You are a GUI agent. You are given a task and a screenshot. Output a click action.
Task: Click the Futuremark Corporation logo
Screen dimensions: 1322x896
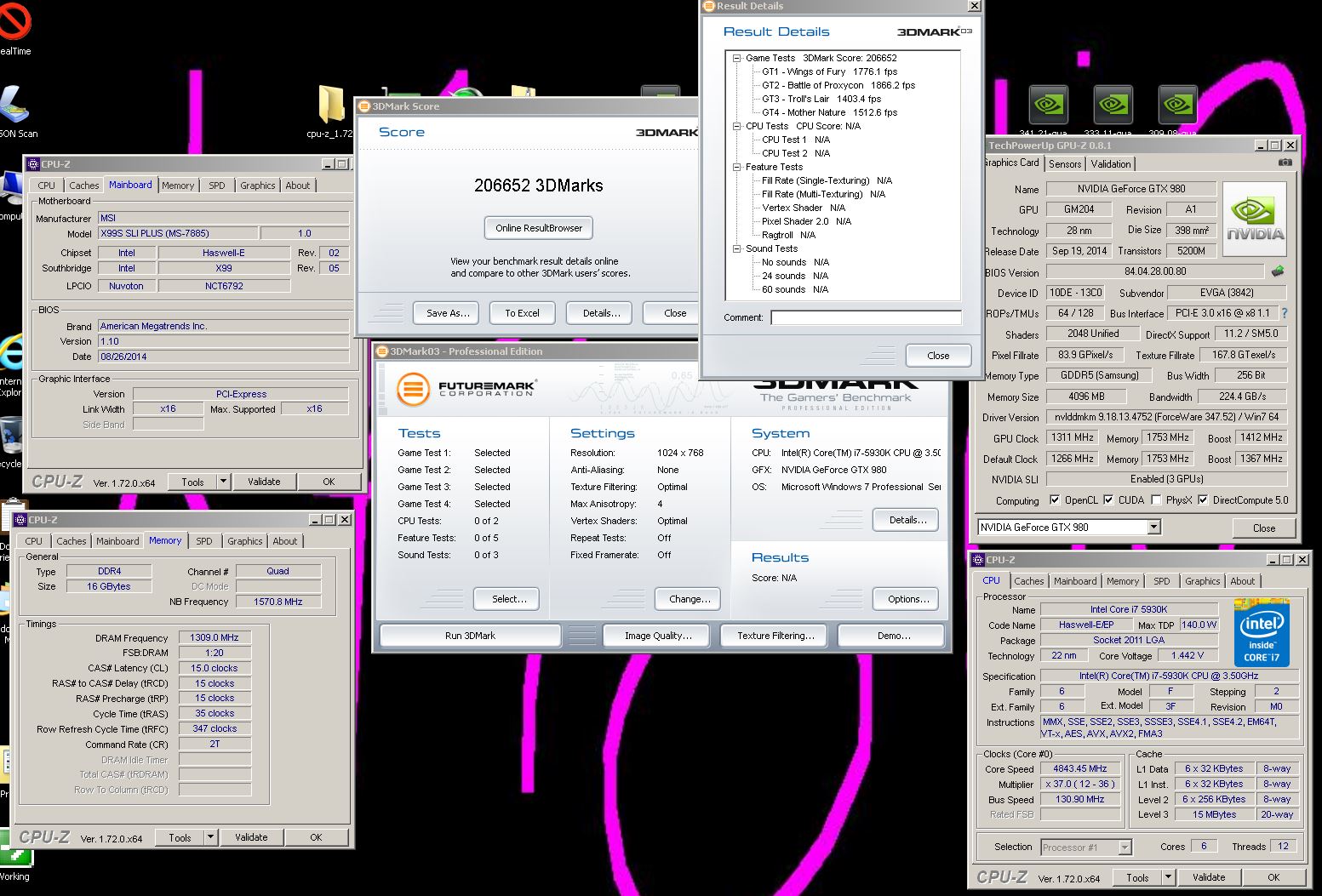[466, 390]
